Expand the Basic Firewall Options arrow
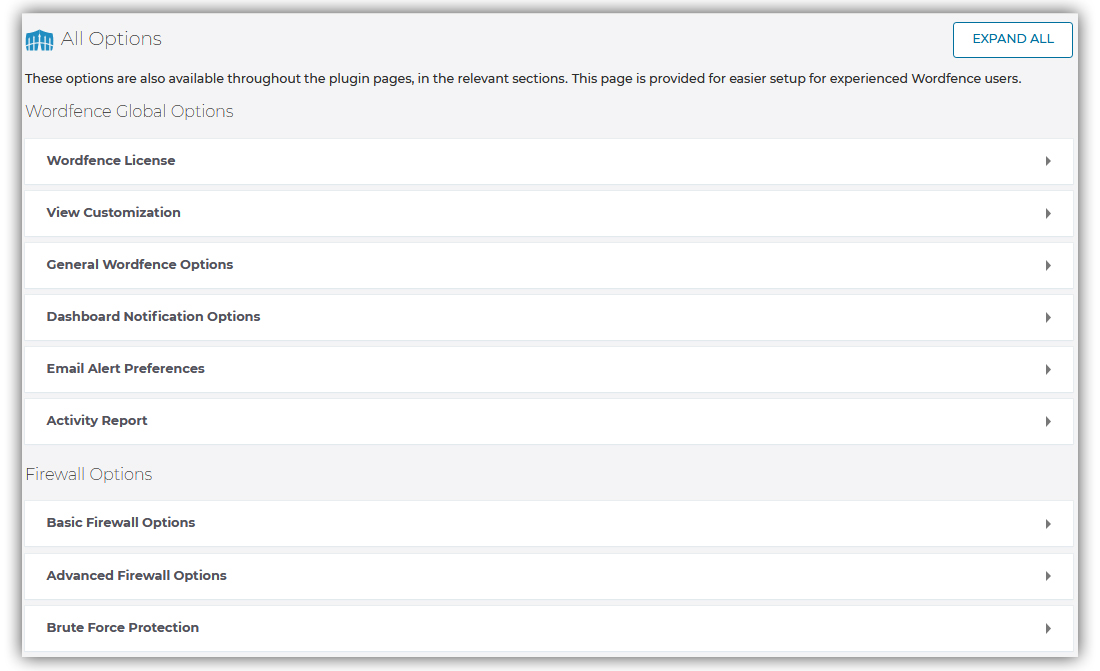This screenshot has width=1100, height=671. point(1048,524)
